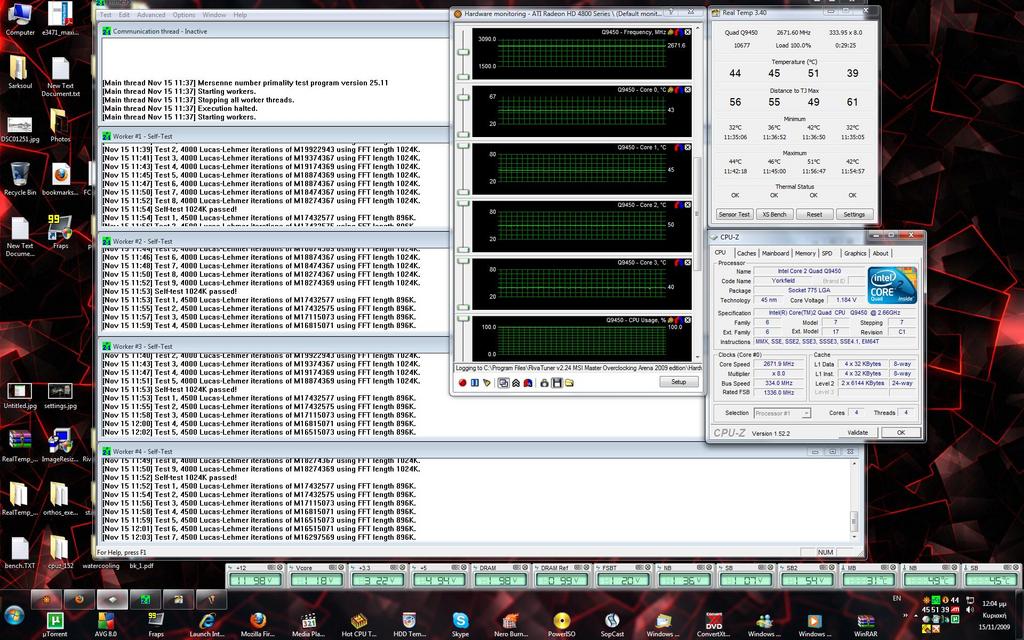Select the orthos_exe folder on the desktop

60,499
